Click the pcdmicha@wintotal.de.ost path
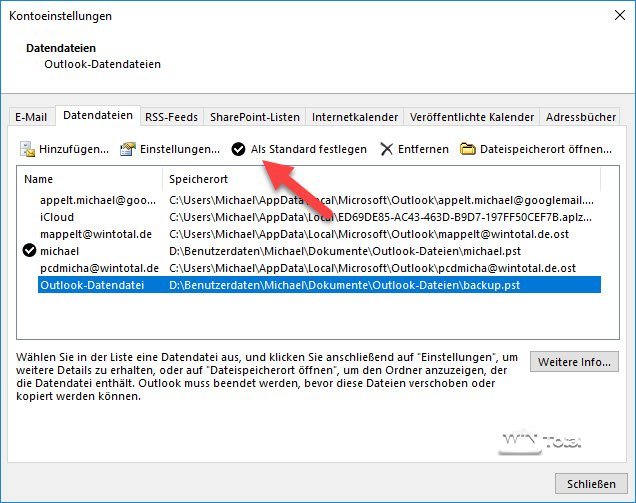 pyautogui.click(x=372, y=268)
